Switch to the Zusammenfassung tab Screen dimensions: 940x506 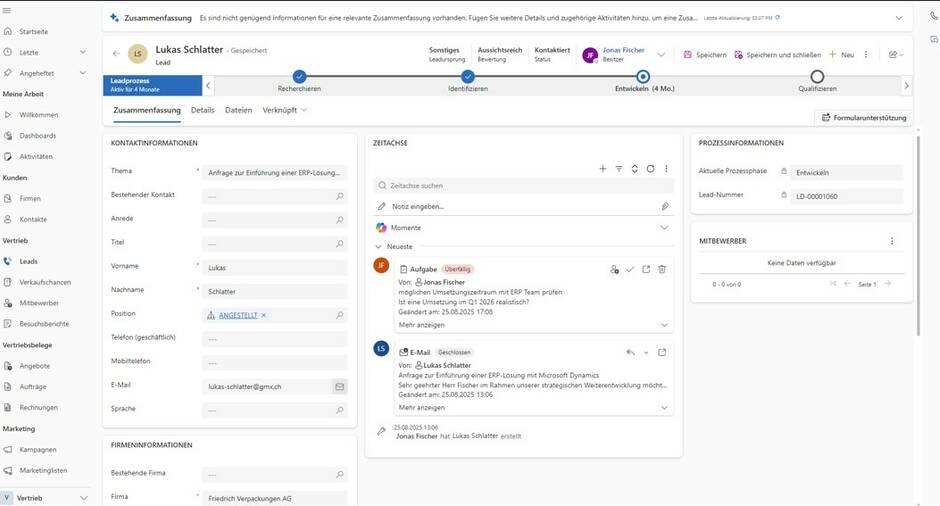(x=147, y=110)
